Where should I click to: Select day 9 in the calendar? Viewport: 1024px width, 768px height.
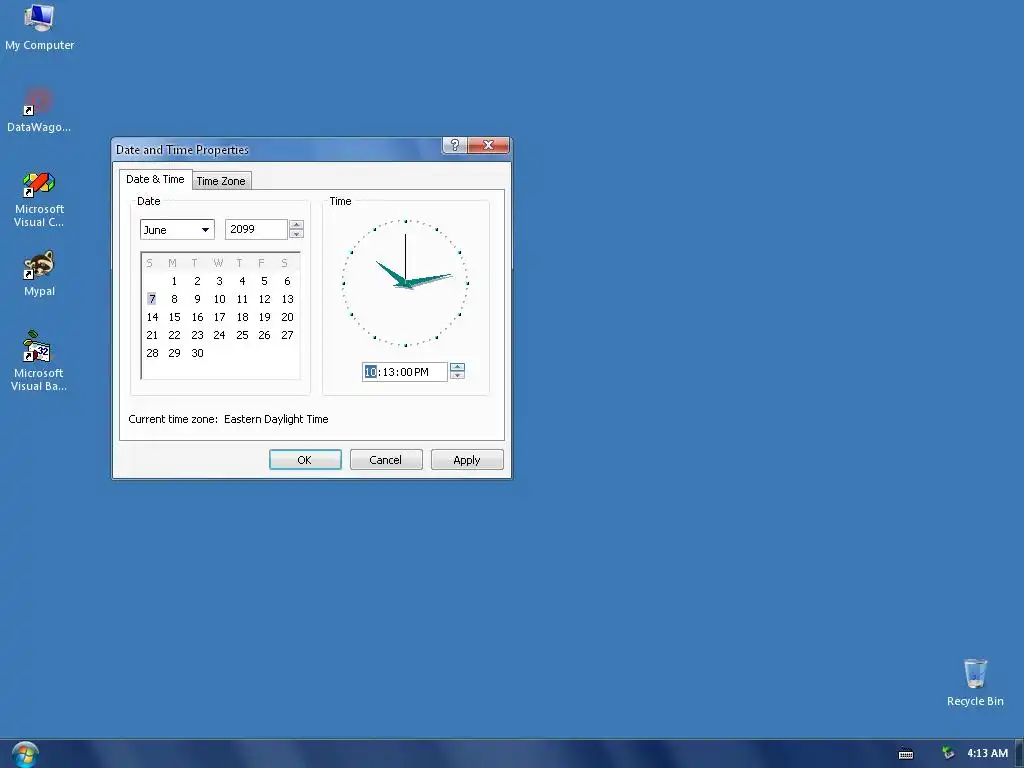(x=197, y=299)
